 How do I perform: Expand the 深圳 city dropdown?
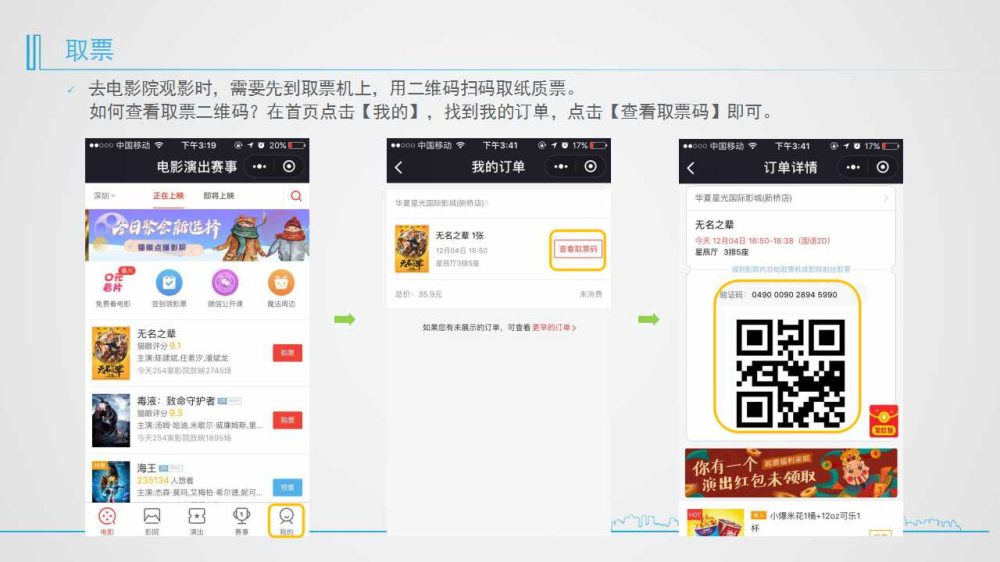pyautogui.click(x=104, y=196)
